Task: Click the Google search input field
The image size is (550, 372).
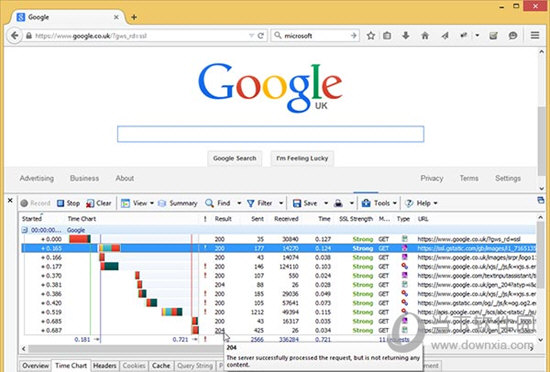Action: tap(270, 134)
